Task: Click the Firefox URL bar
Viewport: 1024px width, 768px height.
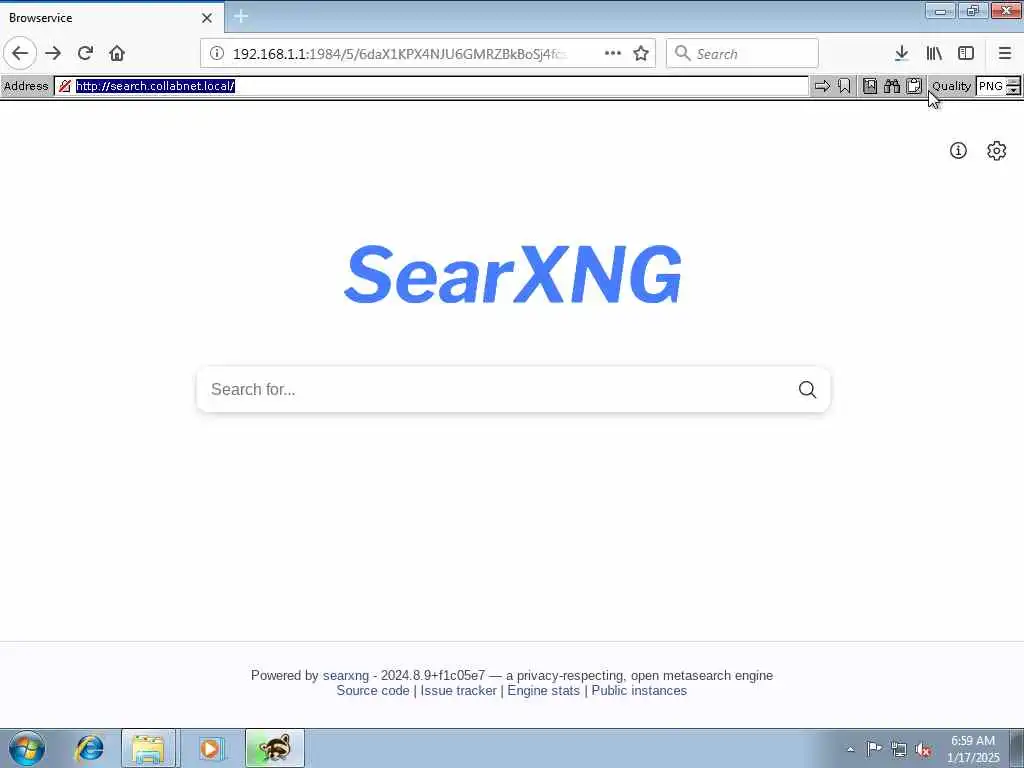Action: point(428,54)
